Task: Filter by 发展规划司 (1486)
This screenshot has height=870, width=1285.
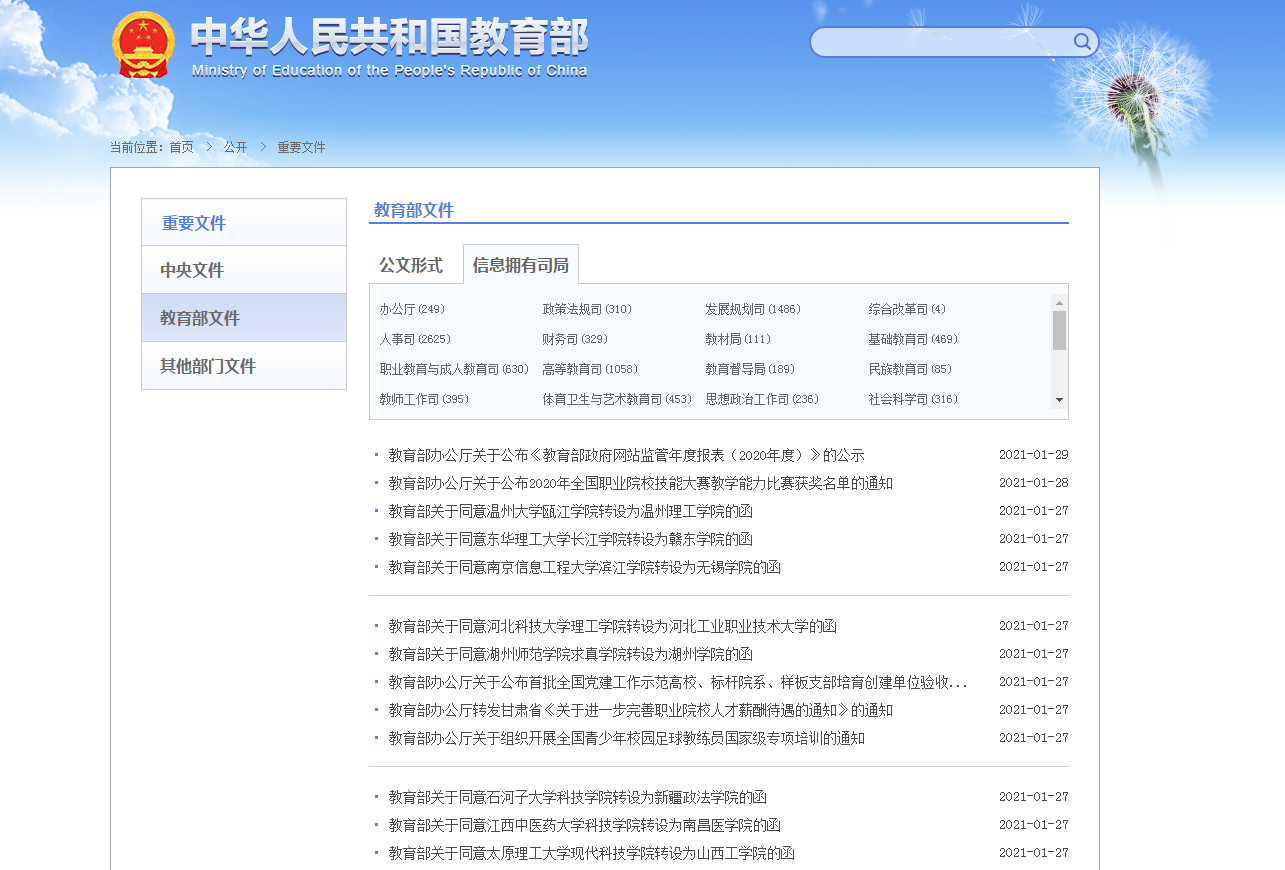Action: (x=753, y=310)
